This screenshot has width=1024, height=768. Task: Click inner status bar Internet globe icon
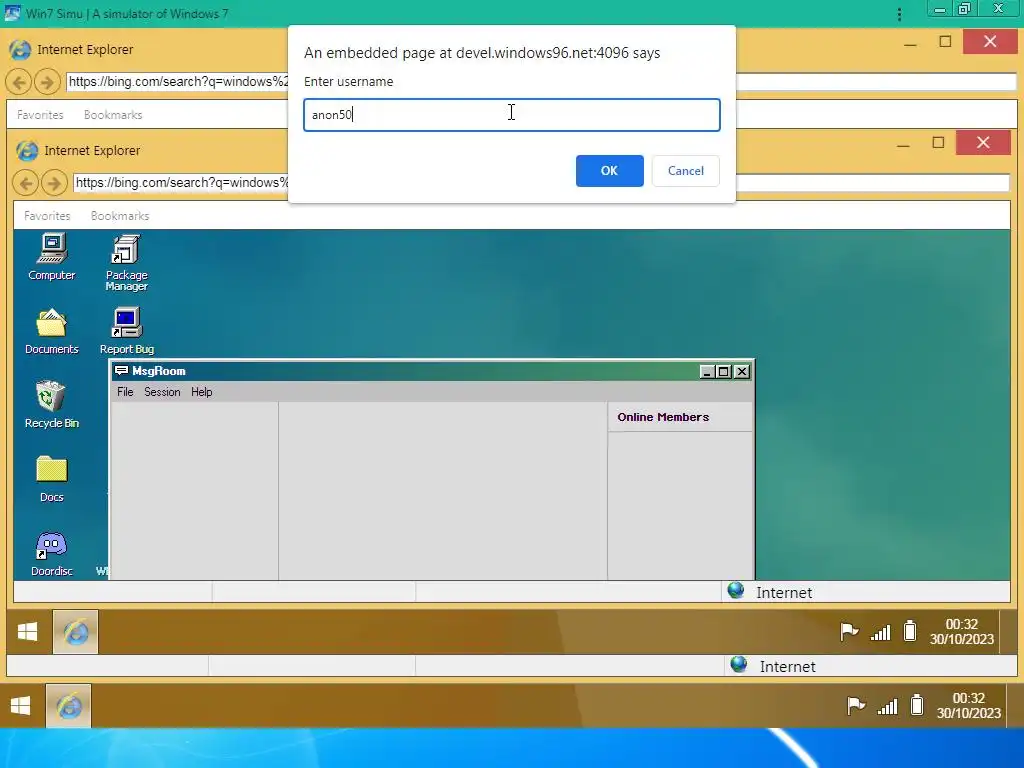click(736, 590)
